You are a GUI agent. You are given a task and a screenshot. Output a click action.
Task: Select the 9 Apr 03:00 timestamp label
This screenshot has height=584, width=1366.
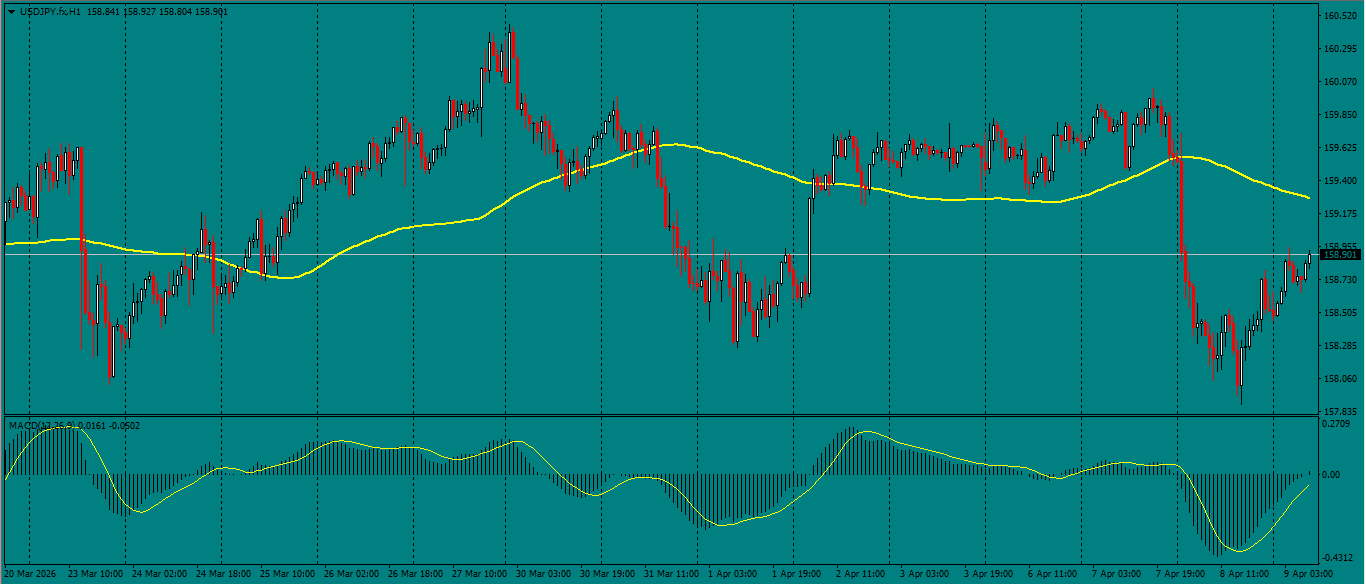coord(1310,575)
